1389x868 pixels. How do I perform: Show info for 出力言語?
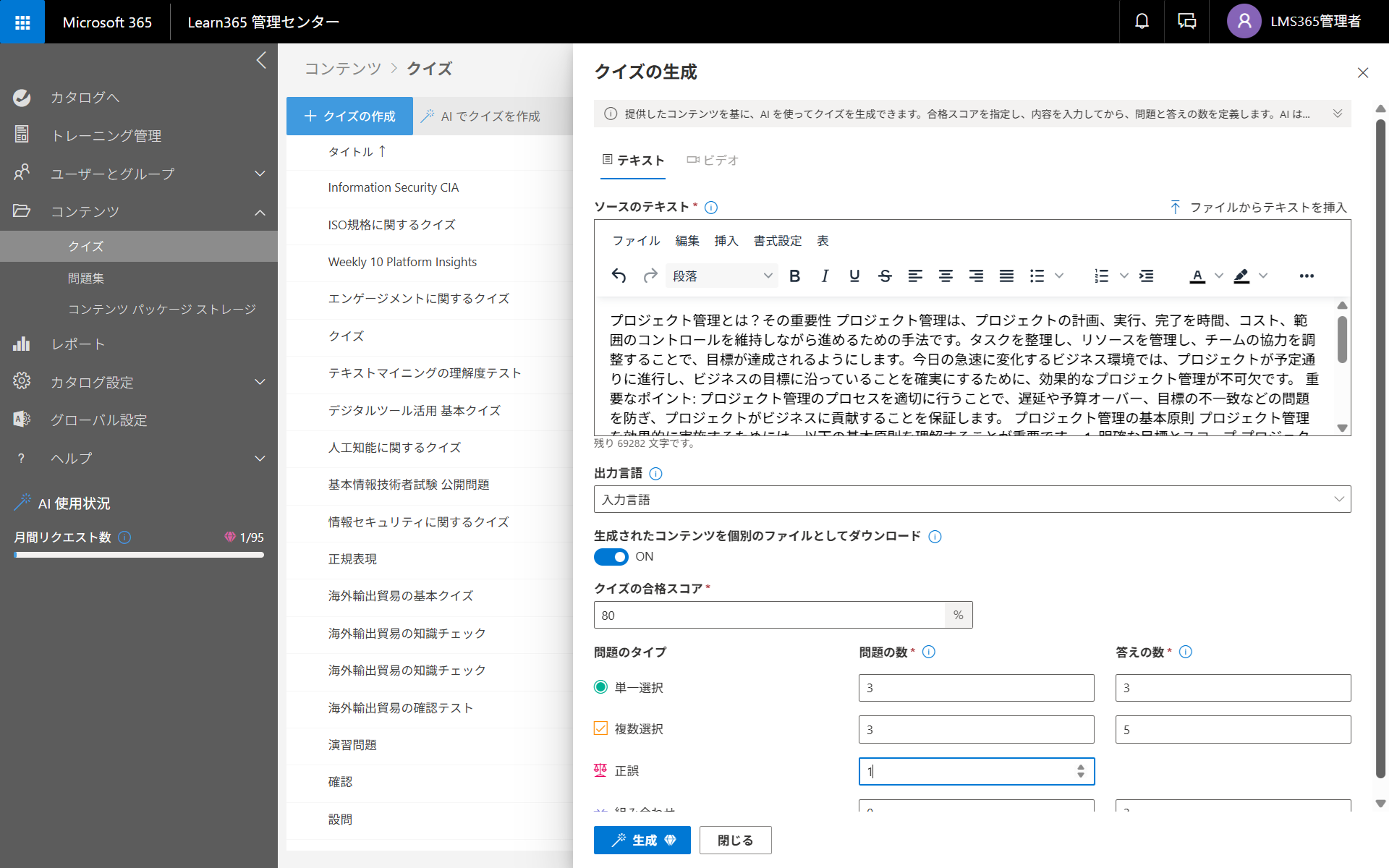(x=655, y=474)
